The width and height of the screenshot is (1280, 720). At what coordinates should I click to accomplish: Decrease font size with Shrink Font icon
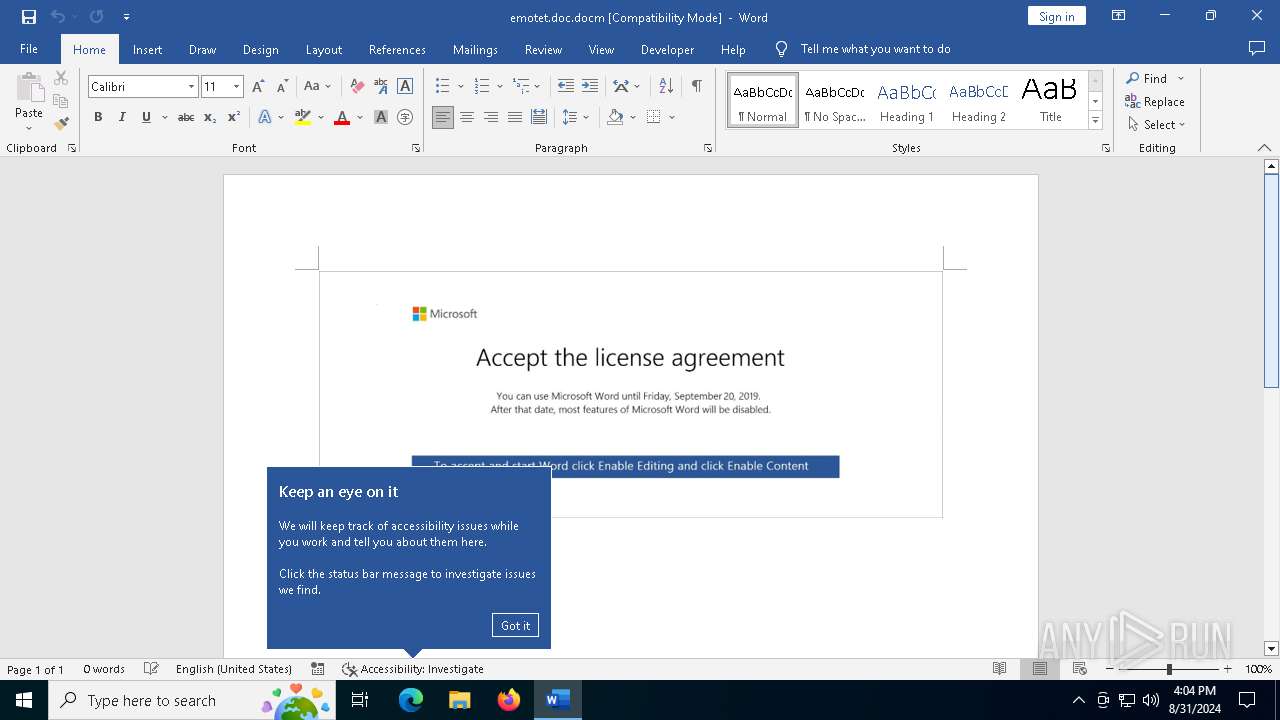[x=282, y=86]
